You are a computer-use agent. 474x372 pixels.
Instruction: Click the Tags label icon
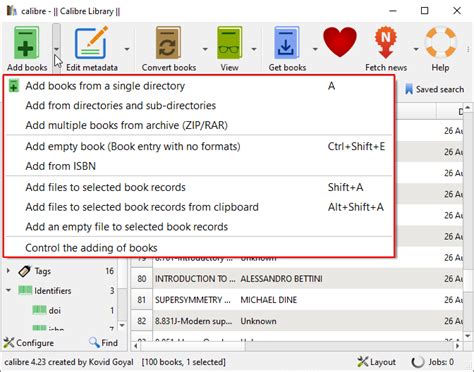(25, 271)
